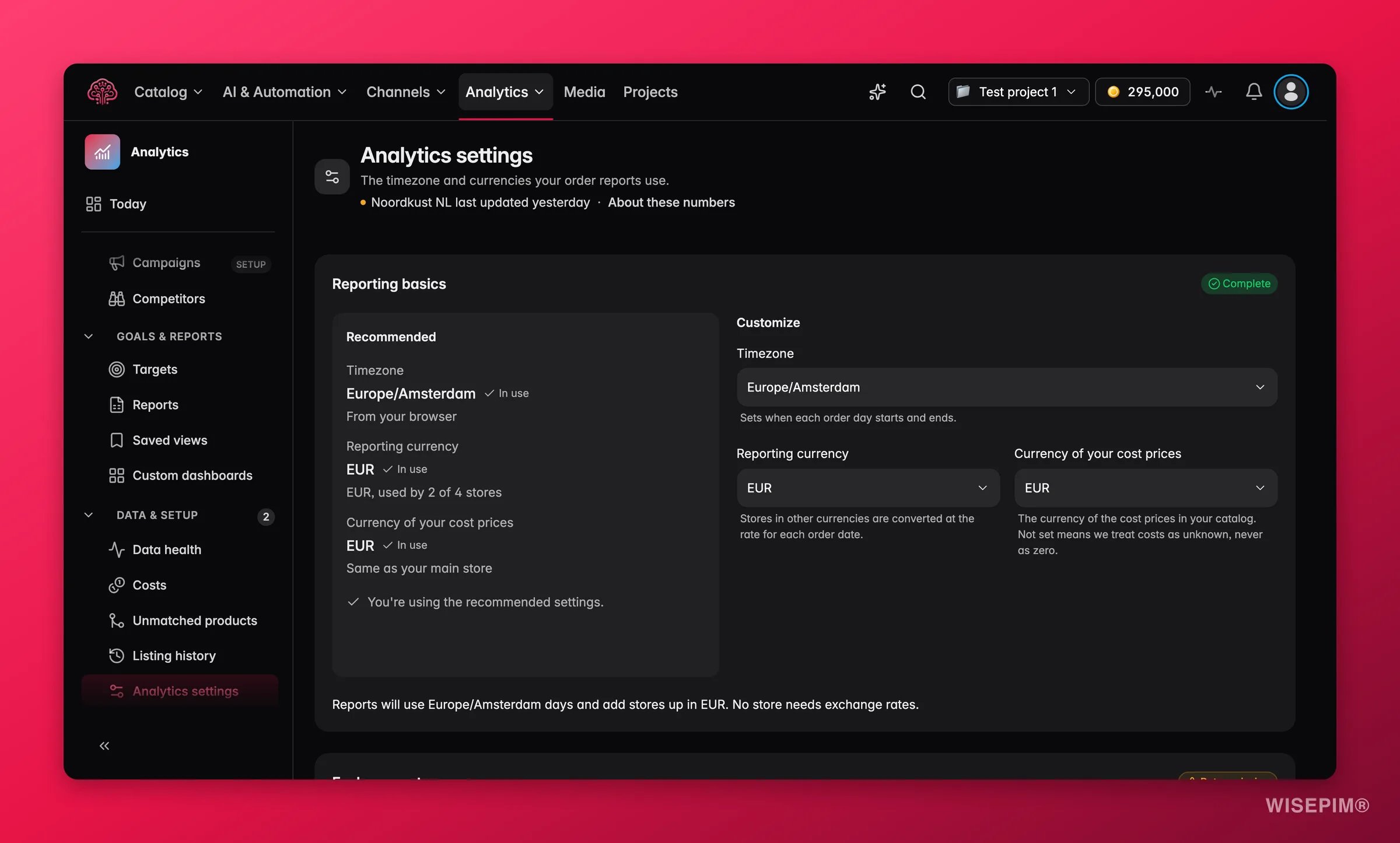The height and width of the screenshot is (843, 1400).
Task: Click the WisePIM brain logo
Action: tap(102, 92)
